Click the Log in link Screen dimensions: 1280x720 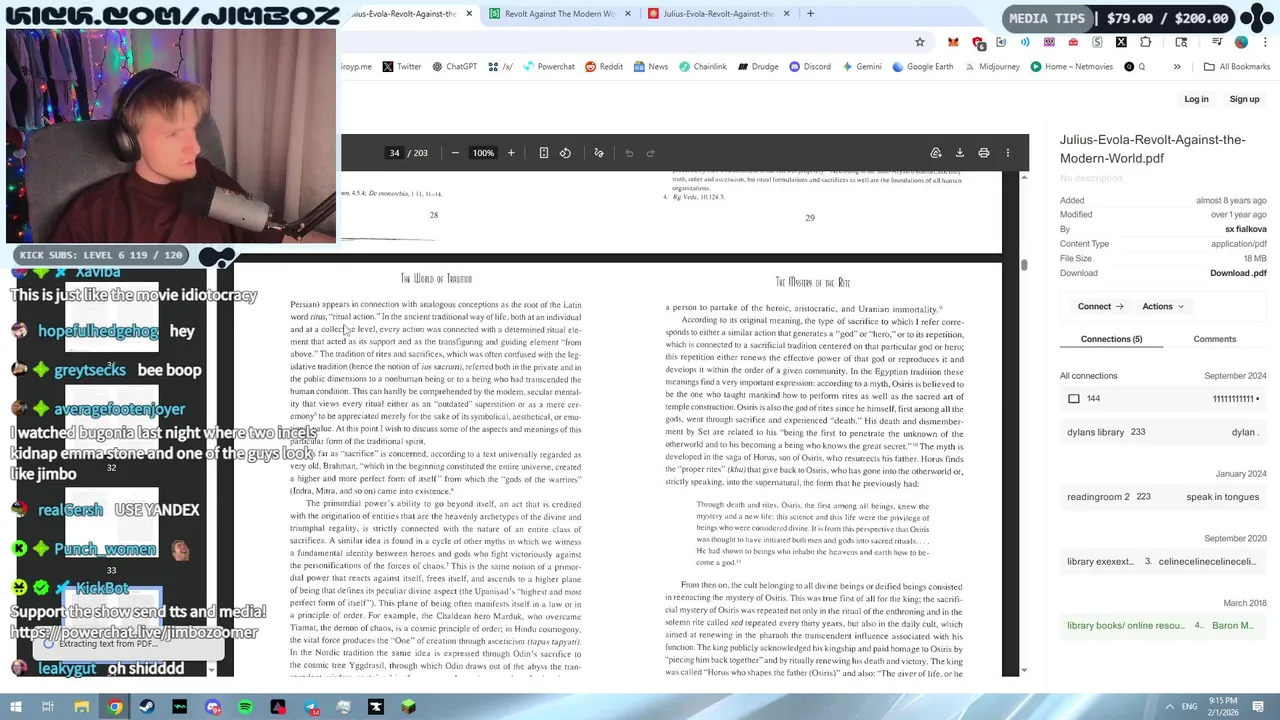click(x=1196, y=99)
